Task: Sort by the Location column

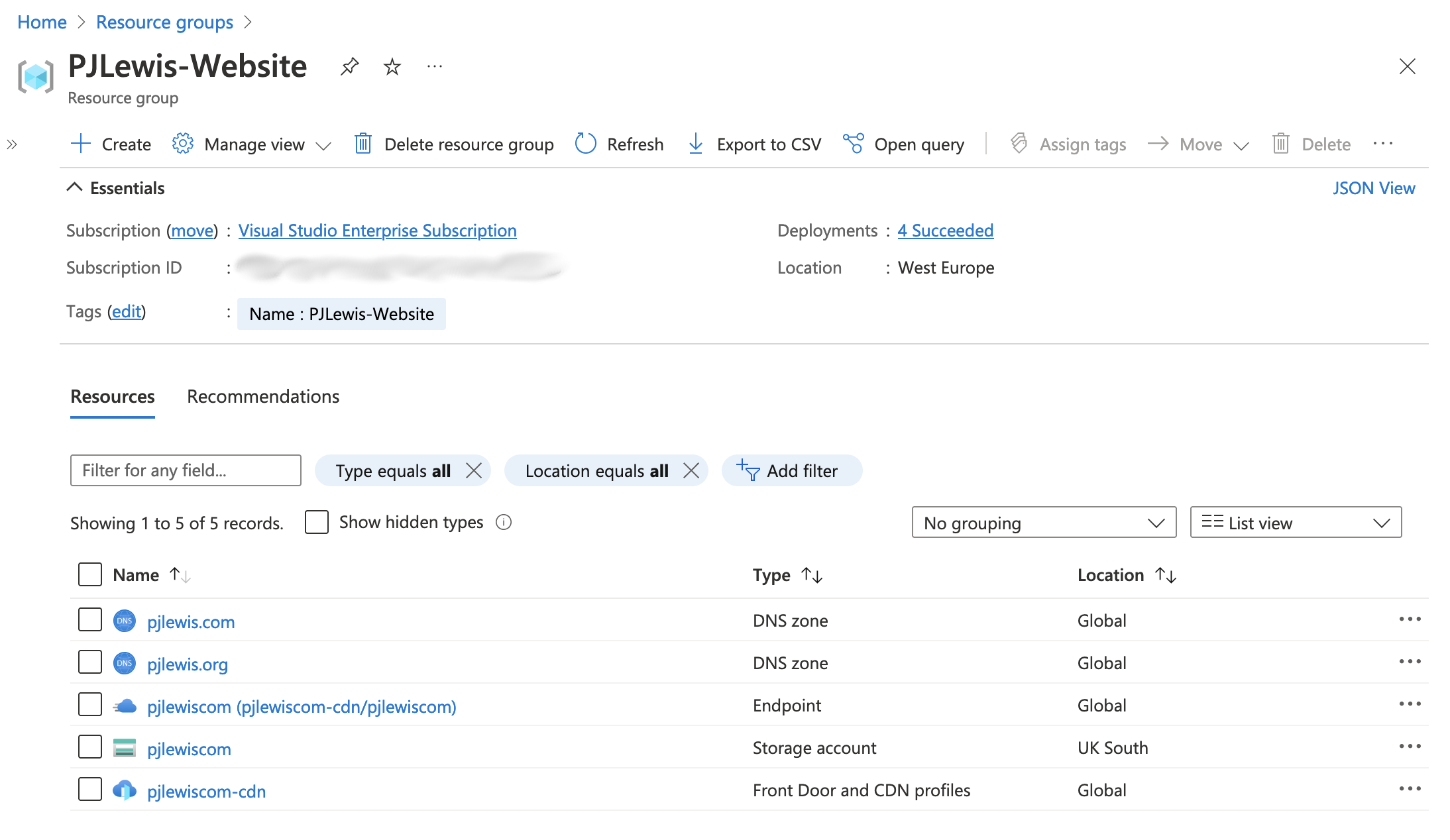Action: coord(1127,575)
